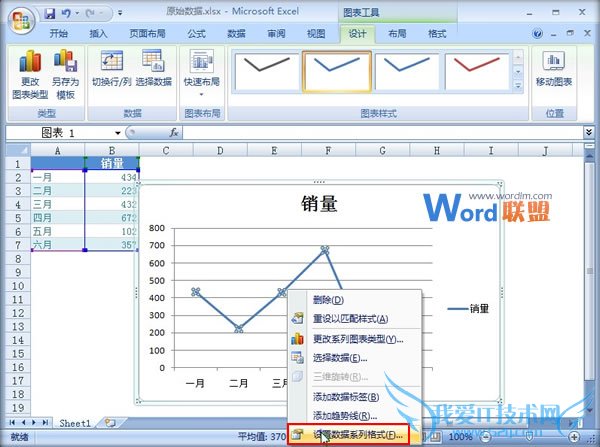Click cell containing 一月

57,178
